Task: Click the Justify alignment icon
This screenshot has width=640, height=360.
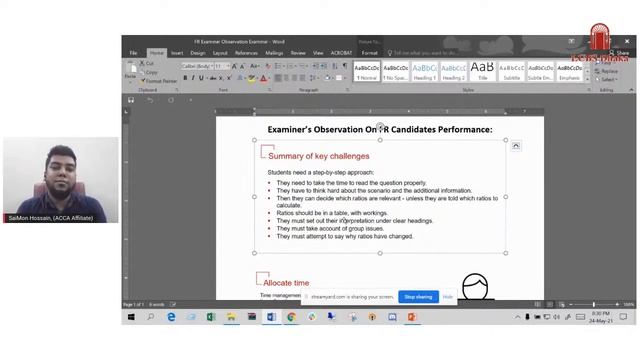Action: (x=302, y=78)
